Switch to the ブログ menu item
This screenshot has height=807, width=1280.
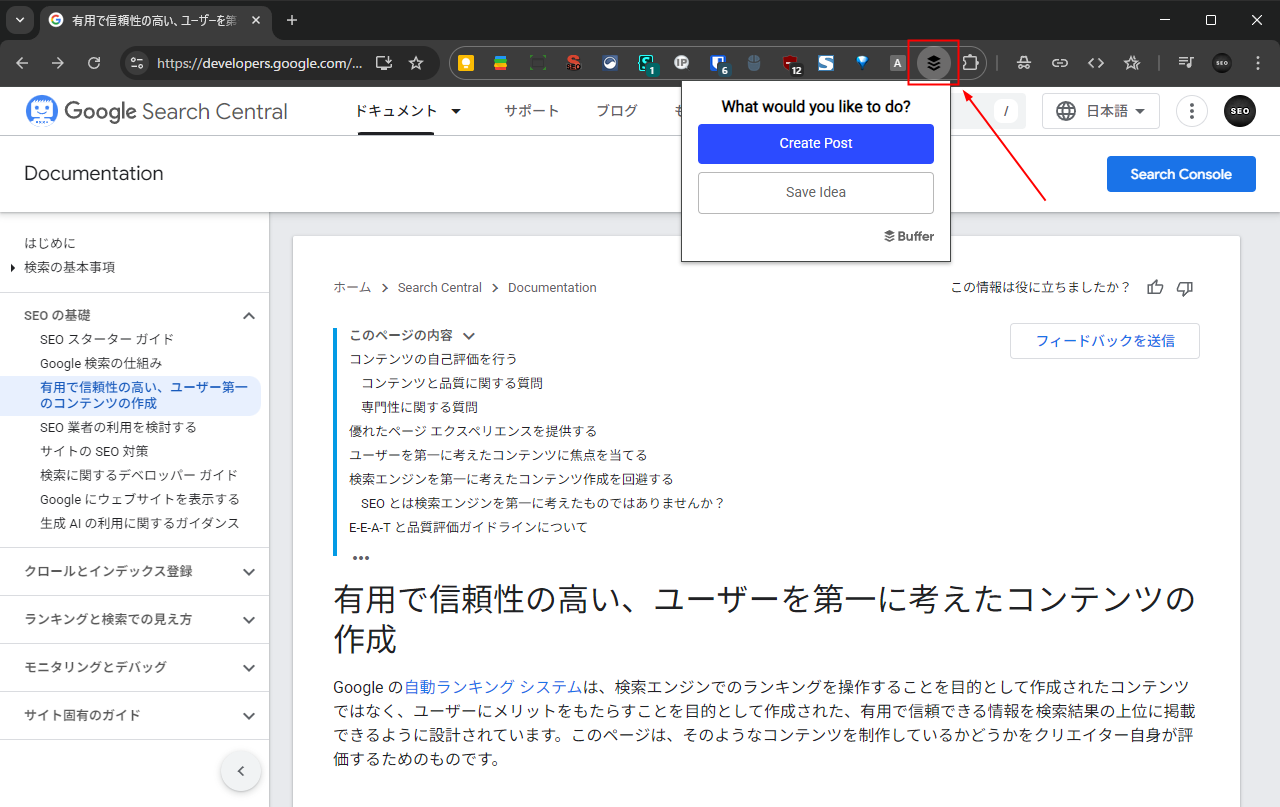click(x=616, y=111)
